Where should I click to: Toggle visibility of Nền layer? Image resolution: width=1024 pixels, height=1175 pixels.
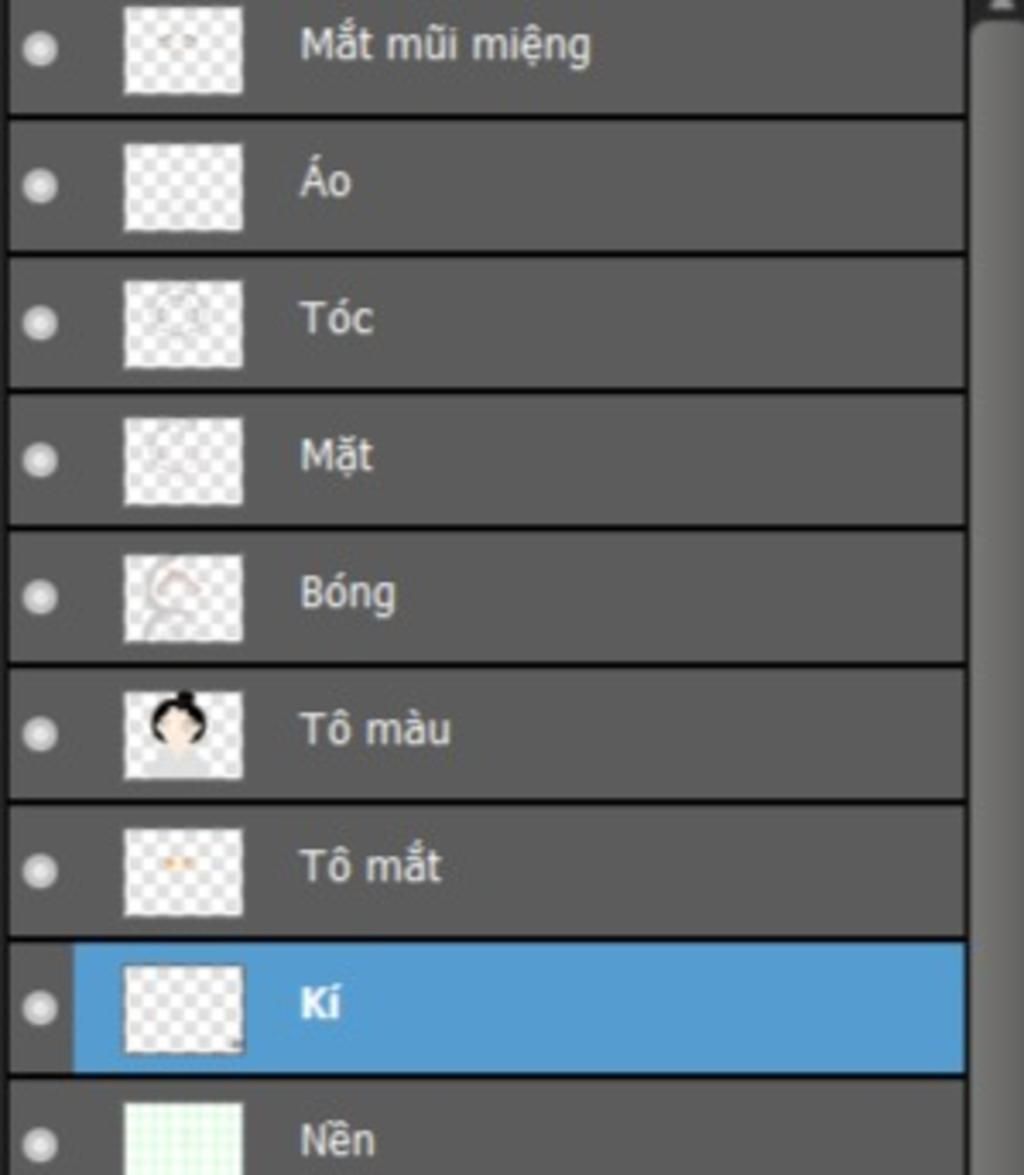coord(40,1143)
